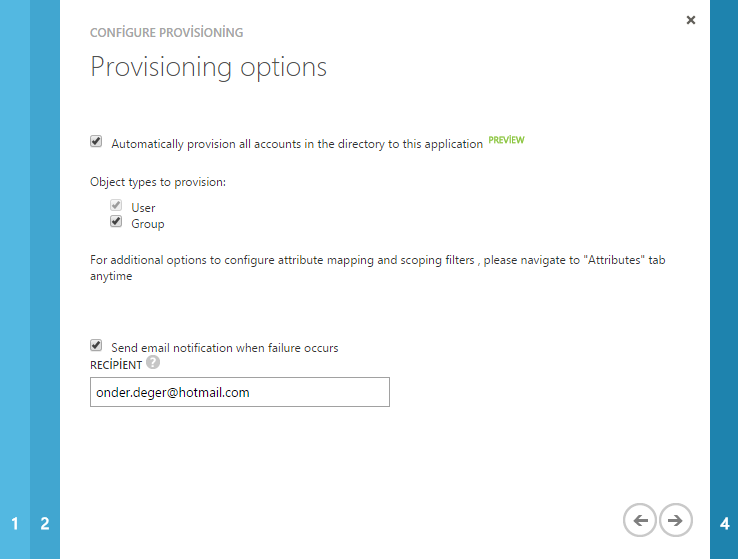Click the help icon beside RECIPIENT
The height and width of the screenshot is (559, 738).
click(153, 363)
